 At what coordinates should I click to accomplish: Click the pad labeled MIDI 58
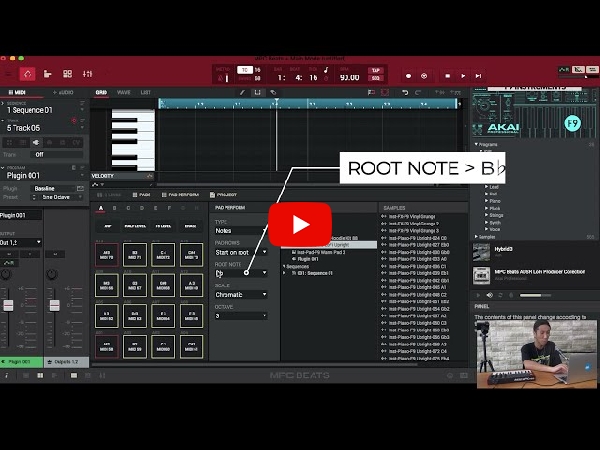coord(107,347)
